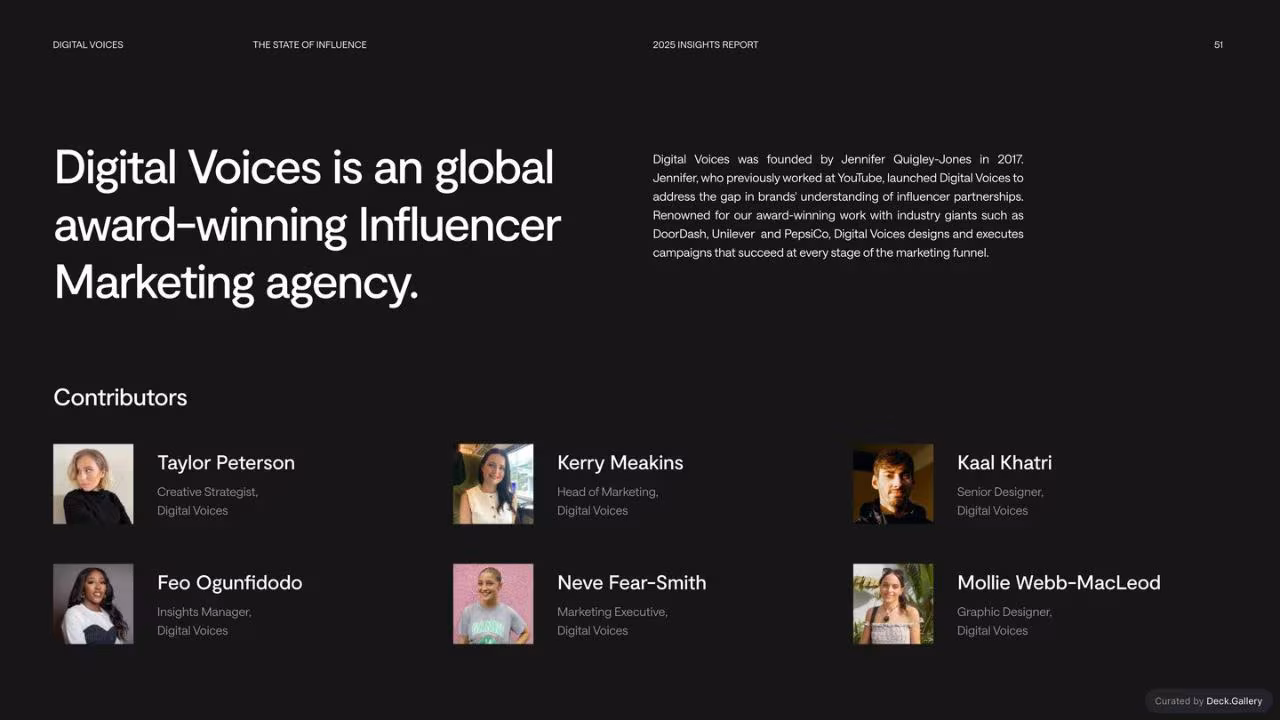1280x720 pixels.
Task: Select the name Neve Fear-Smith
Action: click(631, 583)
